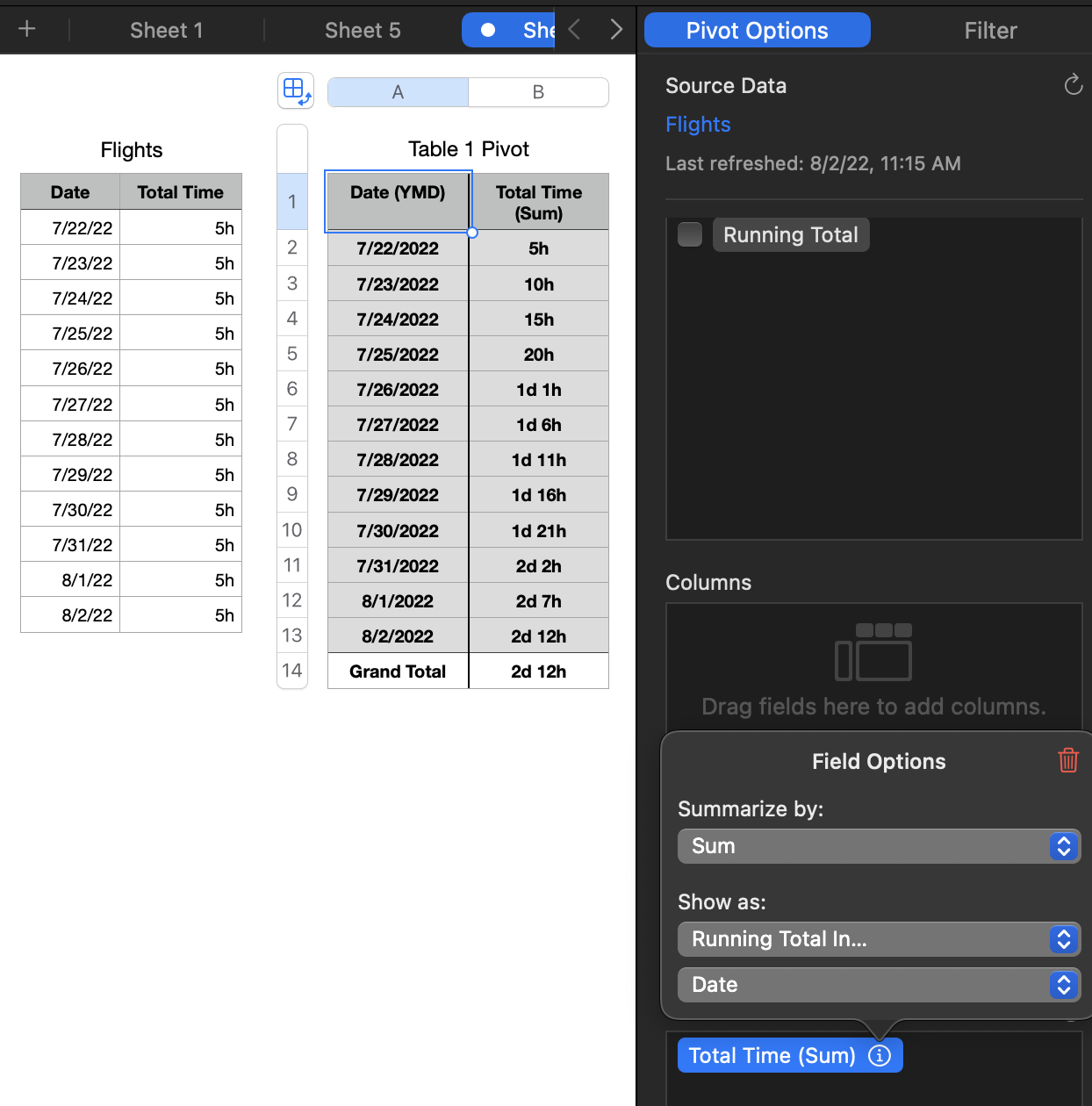Open info for Total Time (Sum) field
1092x1106 pixels.
[880, 1055]
